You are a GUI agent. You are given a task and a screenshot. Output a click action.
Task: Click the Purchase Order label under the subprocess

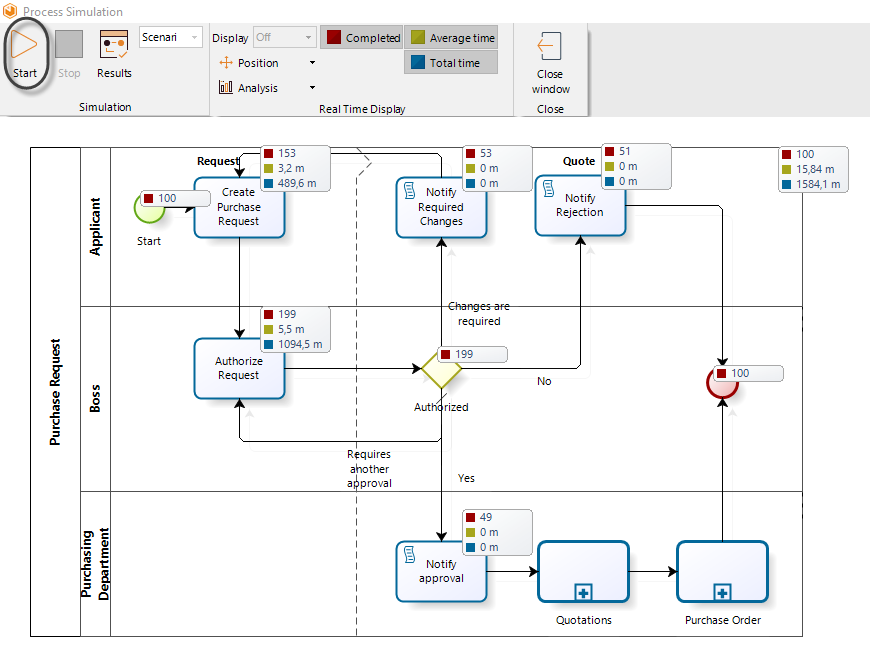point(723,620)
